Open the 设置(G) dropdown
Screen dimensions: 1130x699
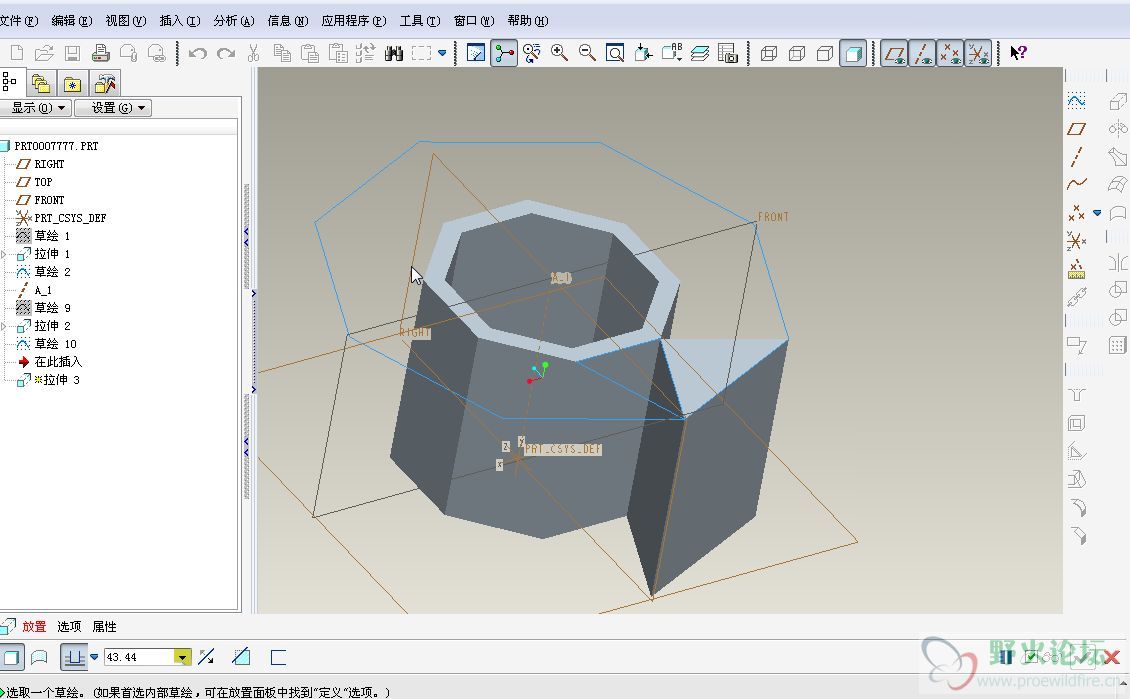pos(113,108)
